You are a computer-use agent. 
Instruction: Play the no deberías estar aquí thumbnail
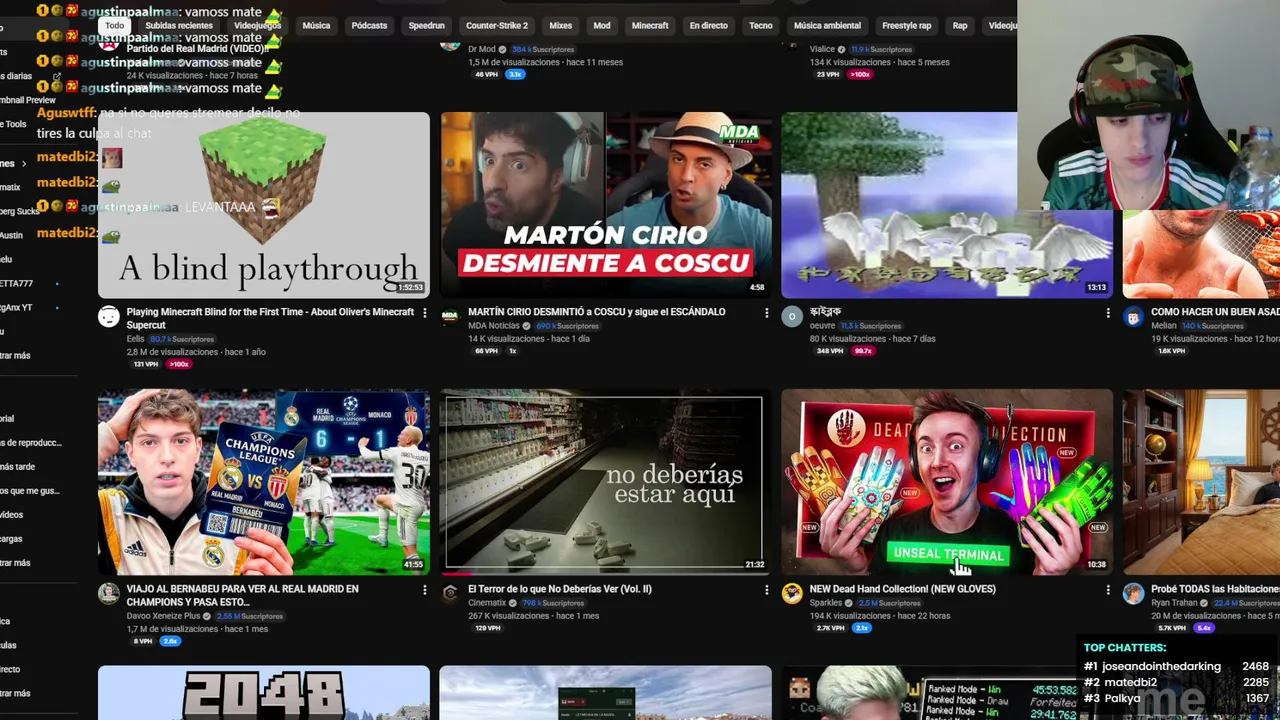tap(606, 482)
